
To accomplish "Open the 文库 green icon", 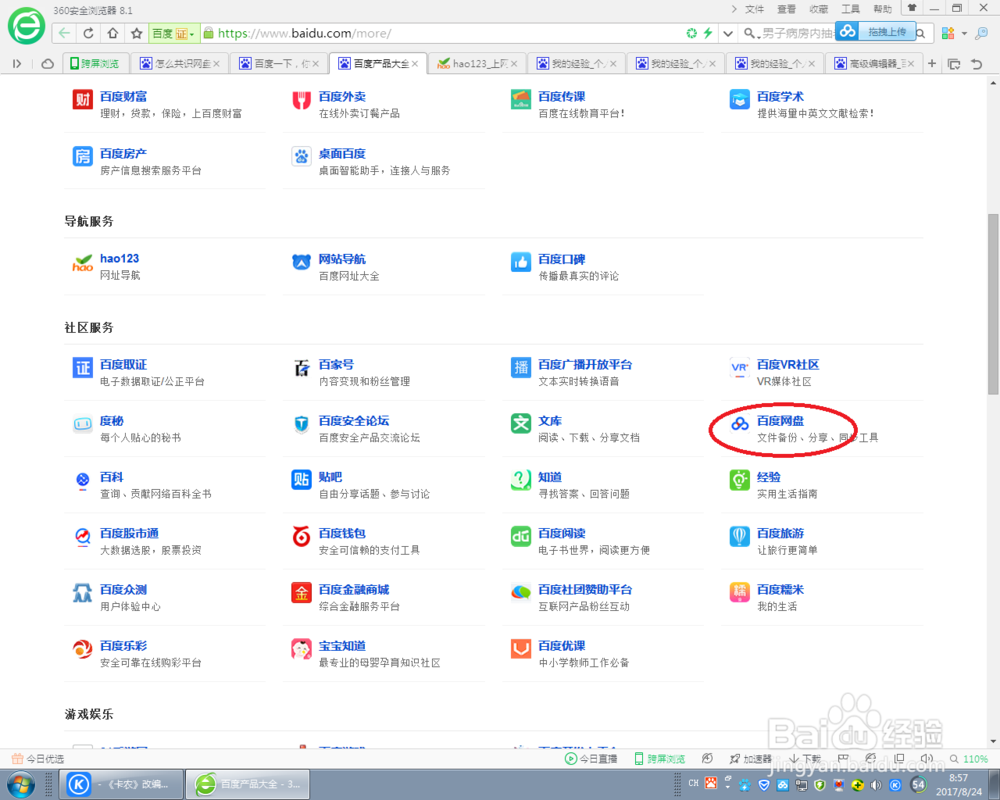I will [x=520, y=424].
